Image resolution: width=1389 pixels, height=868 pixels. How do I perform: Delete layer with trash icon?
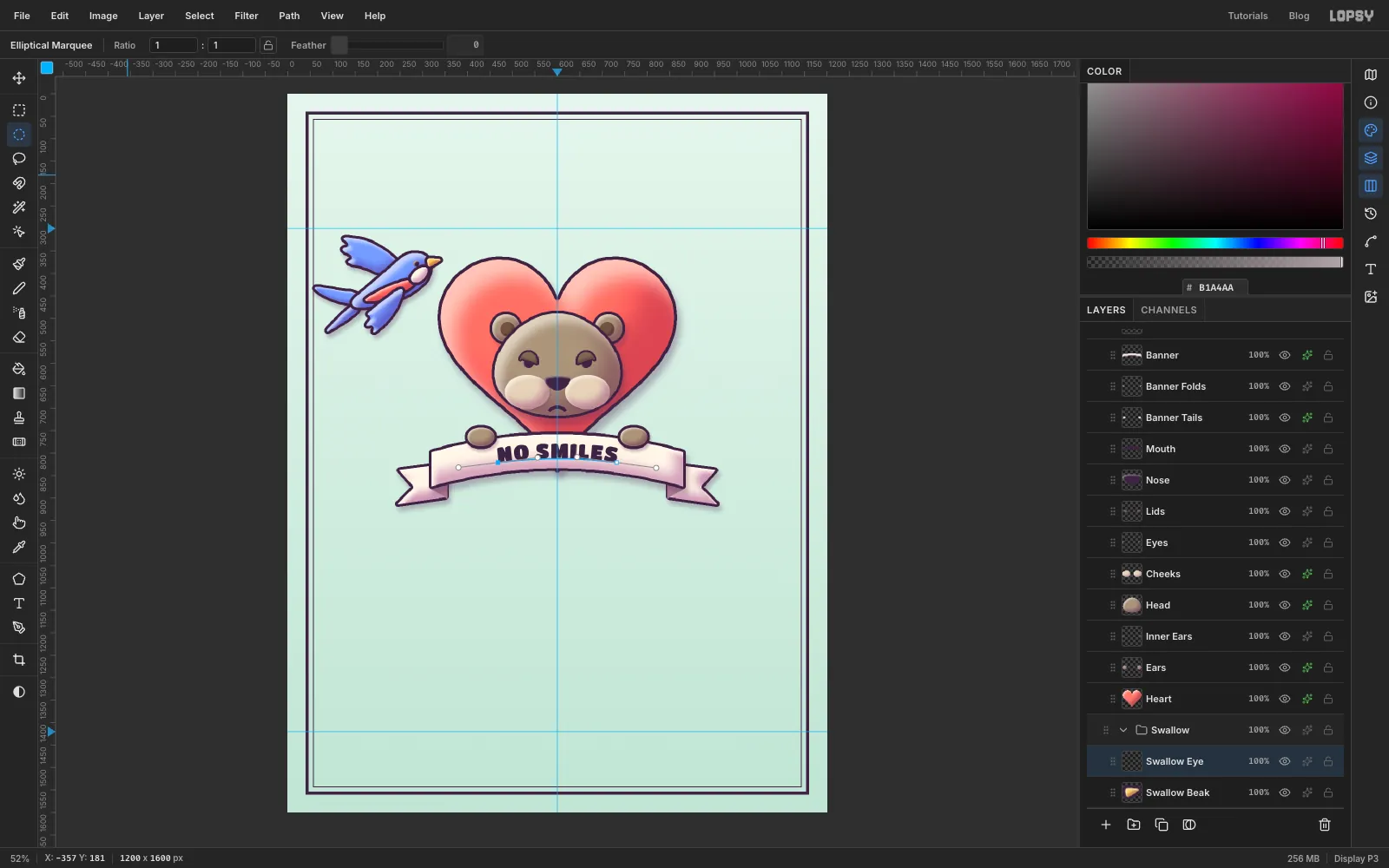tap(1325, 825)
